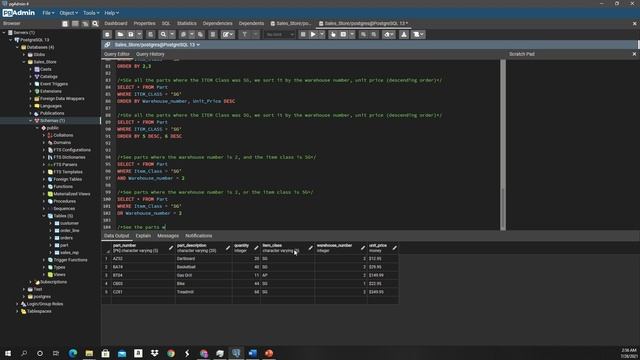Open a SQL file in query tool
Screen dimensions: 640x360
(120, 35)
